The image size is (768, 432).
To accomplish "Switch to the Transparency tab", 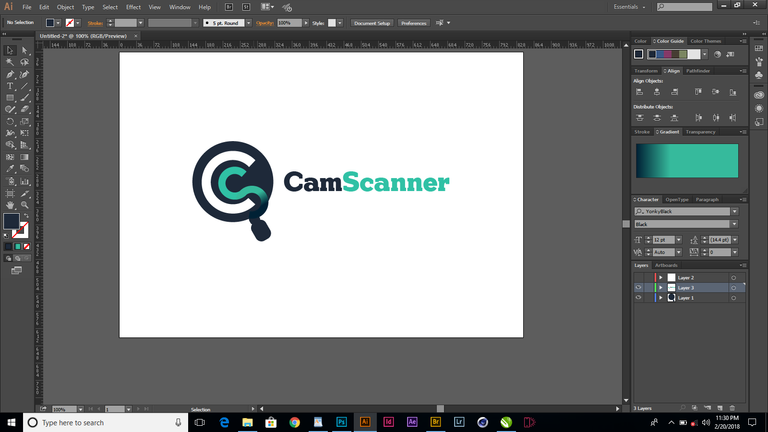I will tap(700, 132).
